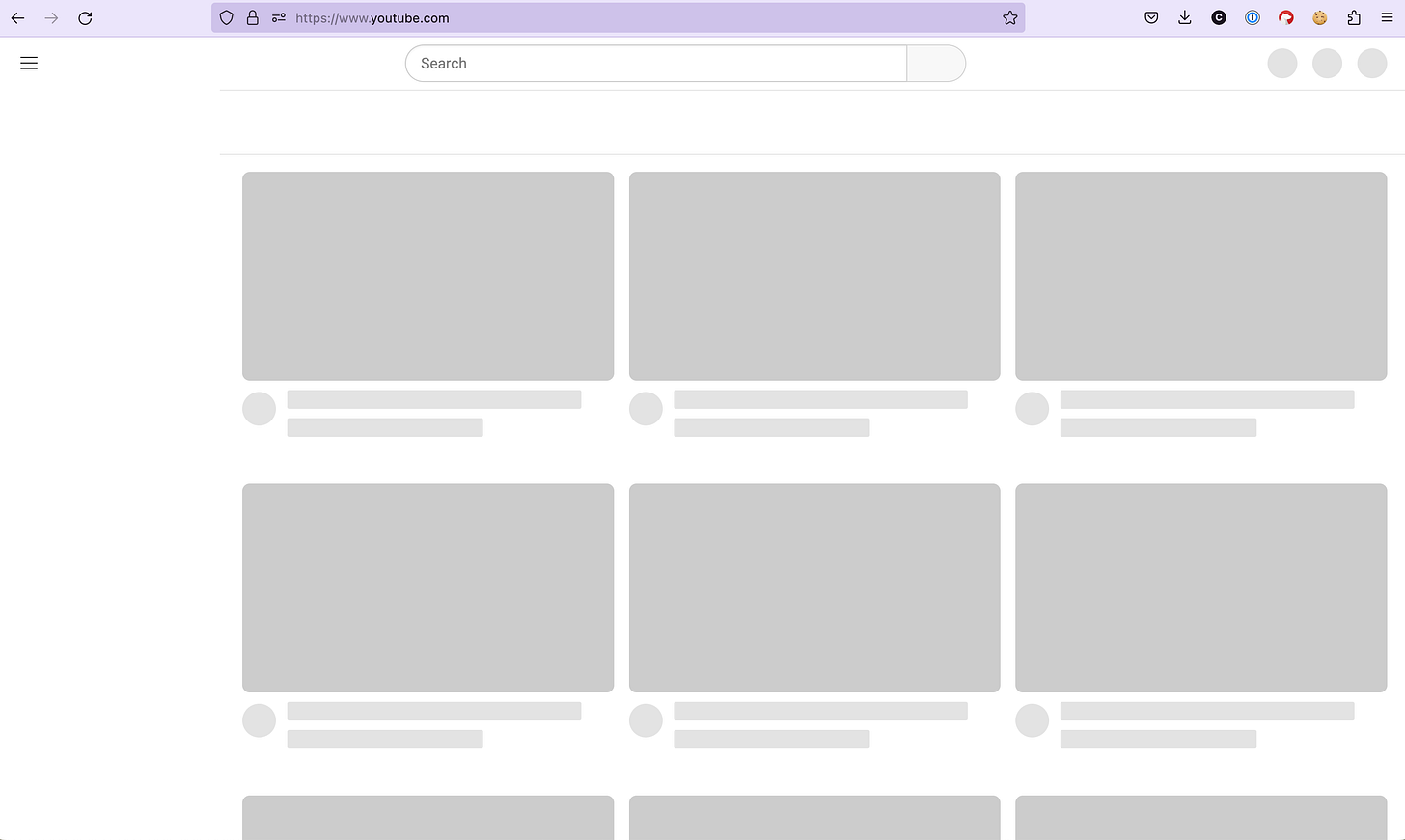Click the black C extension icon
Viewport: 1405px width, 840px height.
click(1219, 18)
